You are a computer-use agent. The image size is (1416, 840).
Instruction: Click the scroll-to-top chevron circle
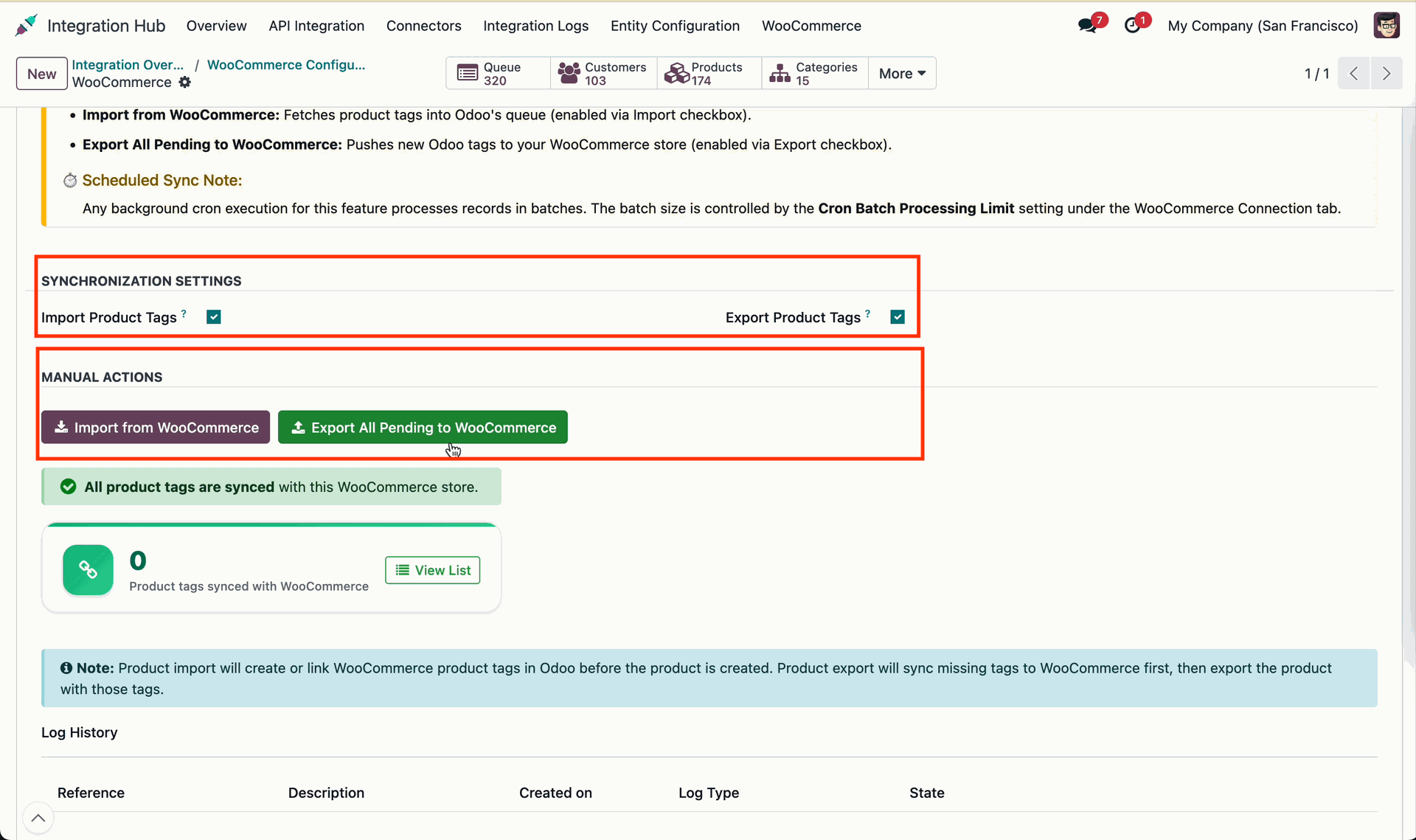[x=38, y=818]
